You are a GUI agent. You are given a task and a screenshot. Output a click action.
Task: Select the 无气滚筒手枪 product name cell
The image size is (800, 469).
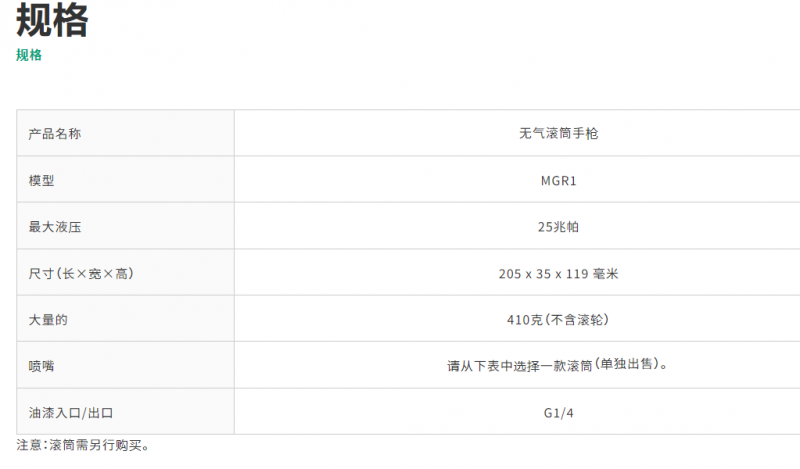(558, 134)
